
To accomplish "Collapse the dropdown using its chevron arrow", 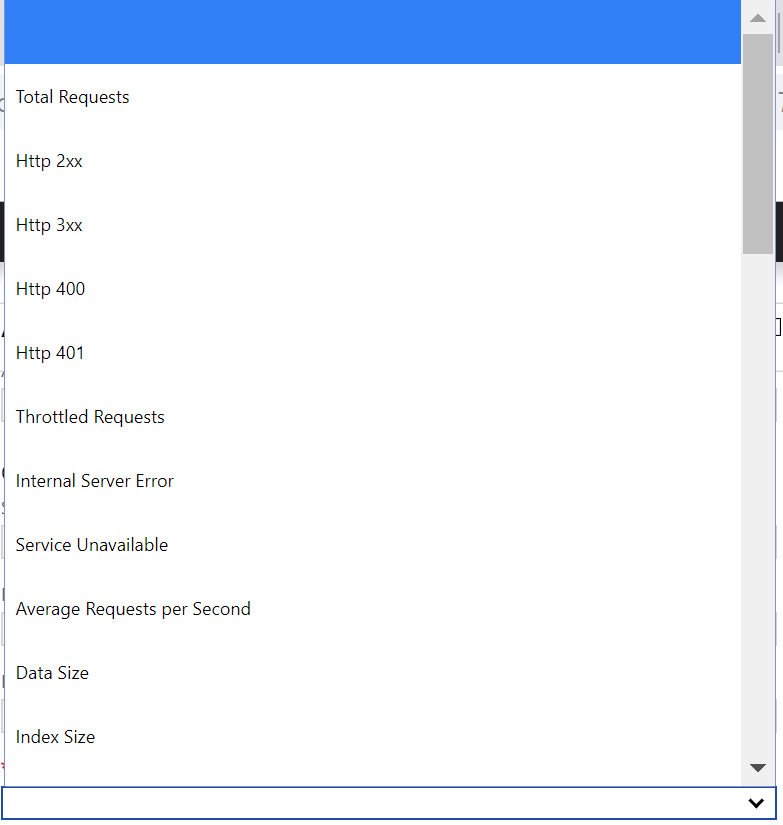I will [x=756, y=803].
